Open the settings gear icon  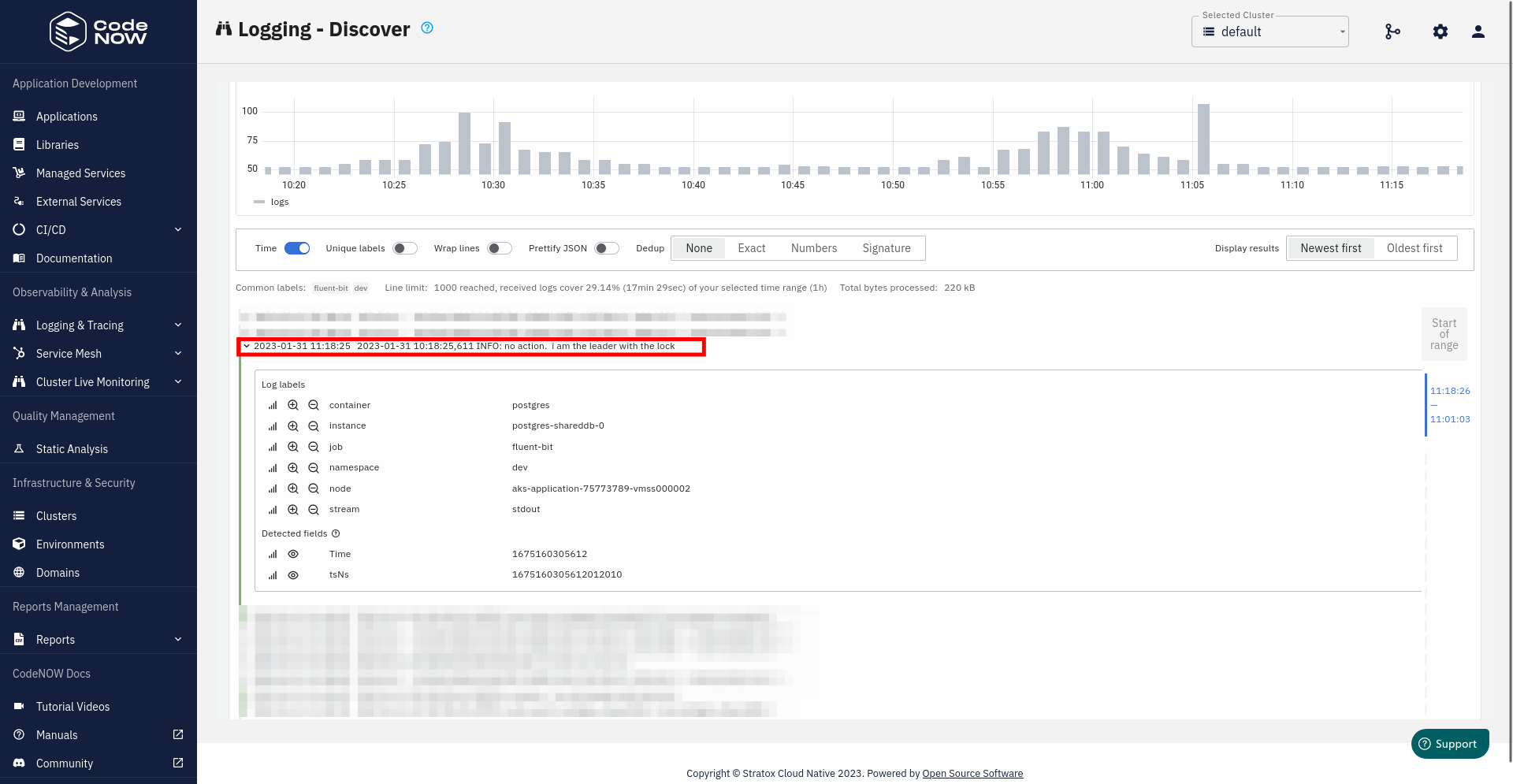click(x=1441, y=32)
